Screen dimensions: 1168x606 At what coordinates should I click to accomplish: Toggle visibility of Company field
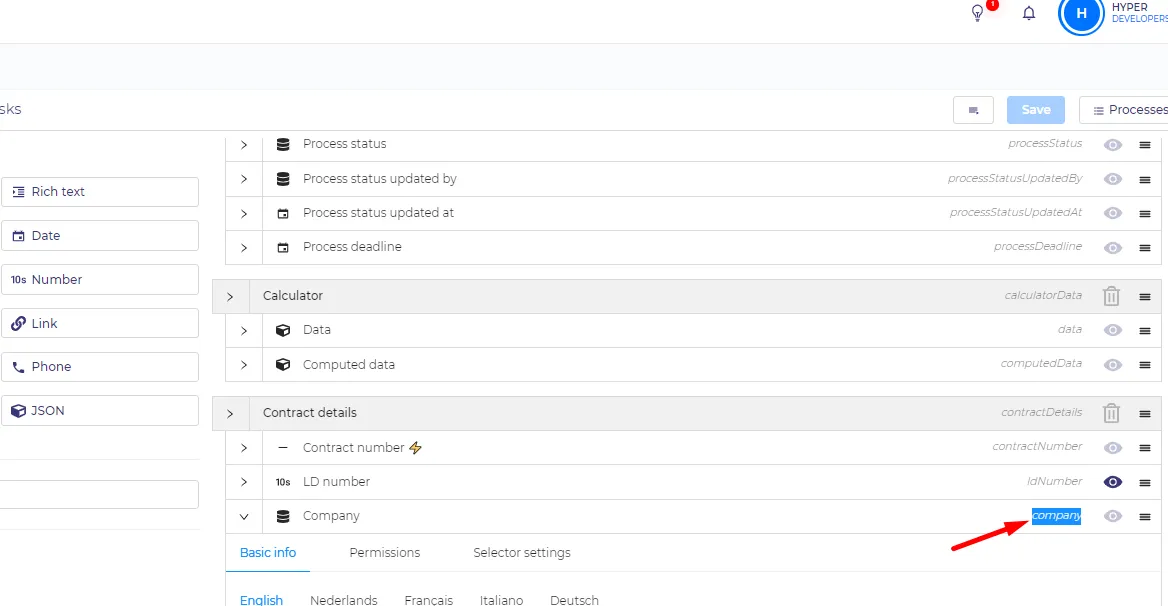click(1113, 517)
